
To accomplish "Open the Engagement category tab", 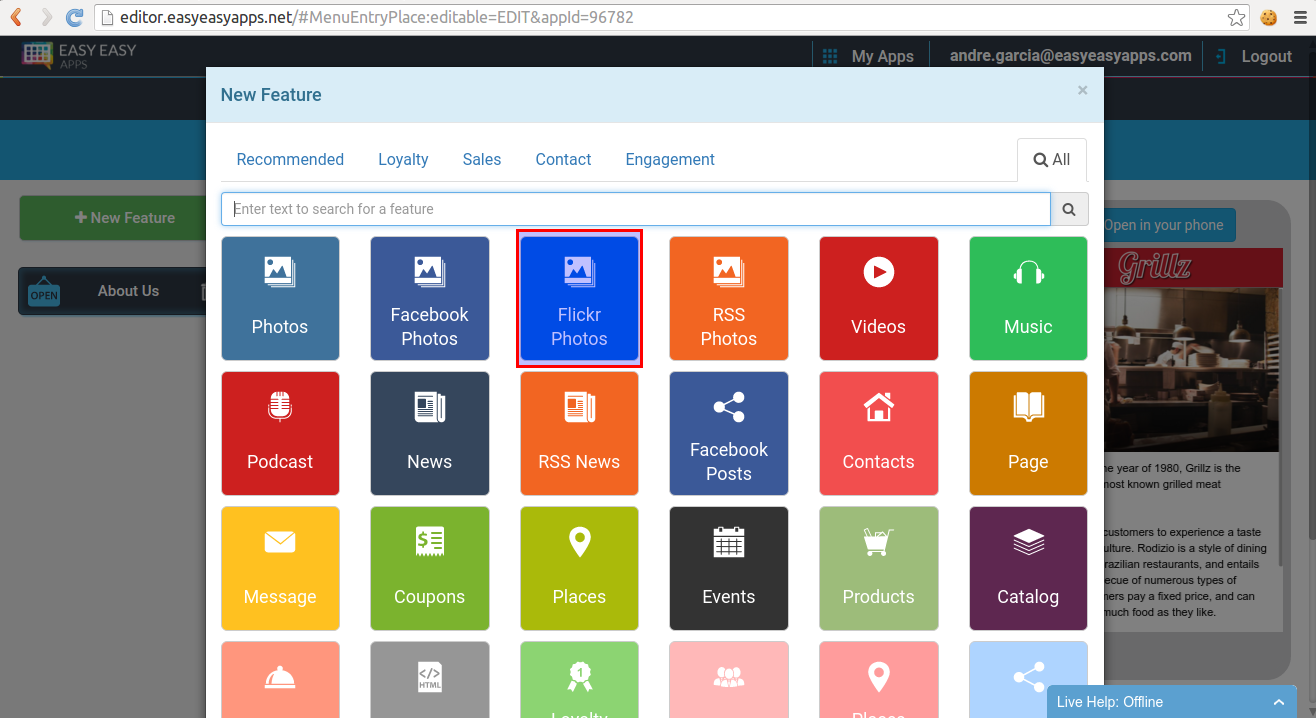I will (x=669, y=159).
